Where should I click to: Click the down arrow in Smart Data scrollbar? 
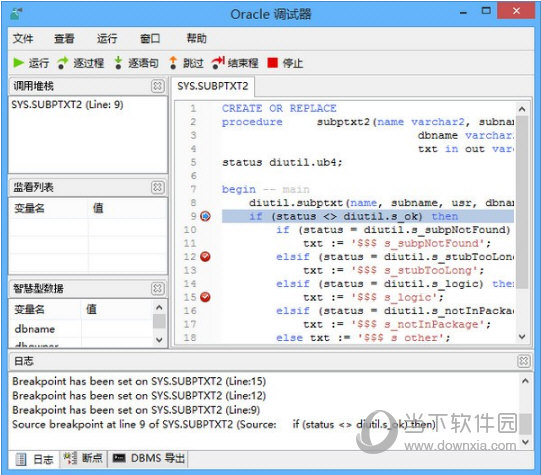pyautogui.click(x=159, y=340)
